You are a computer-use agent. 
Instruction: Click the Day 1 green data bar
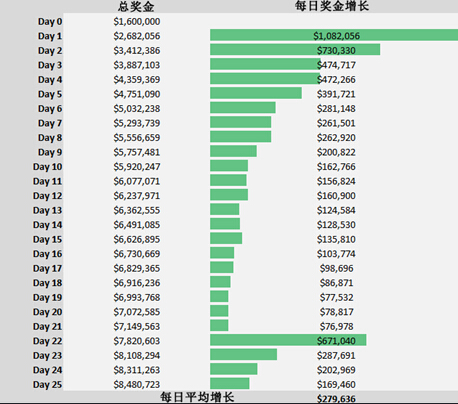tap(334, 35)
